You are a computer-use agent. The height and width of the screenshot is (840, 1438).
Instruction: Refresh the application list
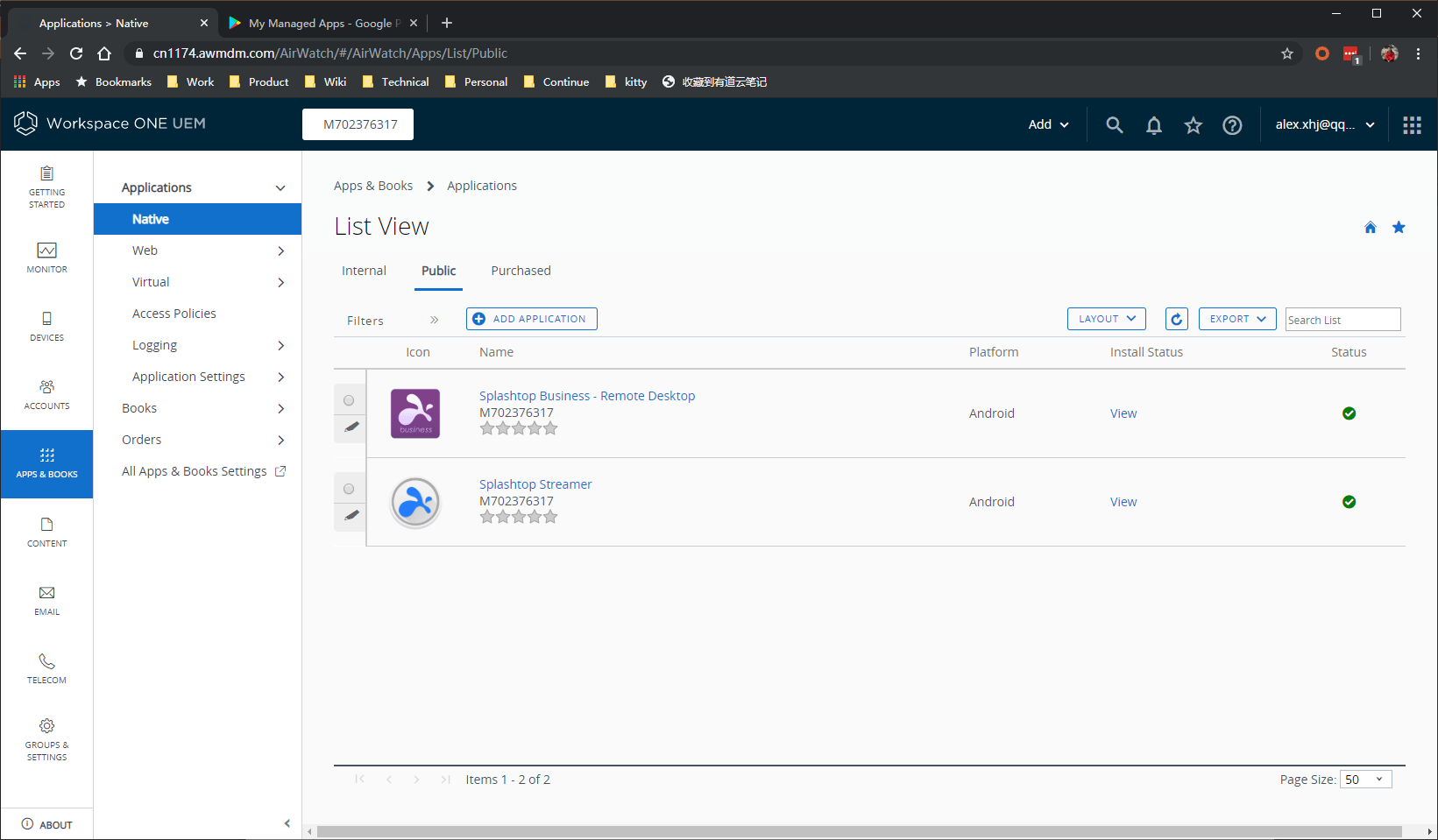[1176, 318]
